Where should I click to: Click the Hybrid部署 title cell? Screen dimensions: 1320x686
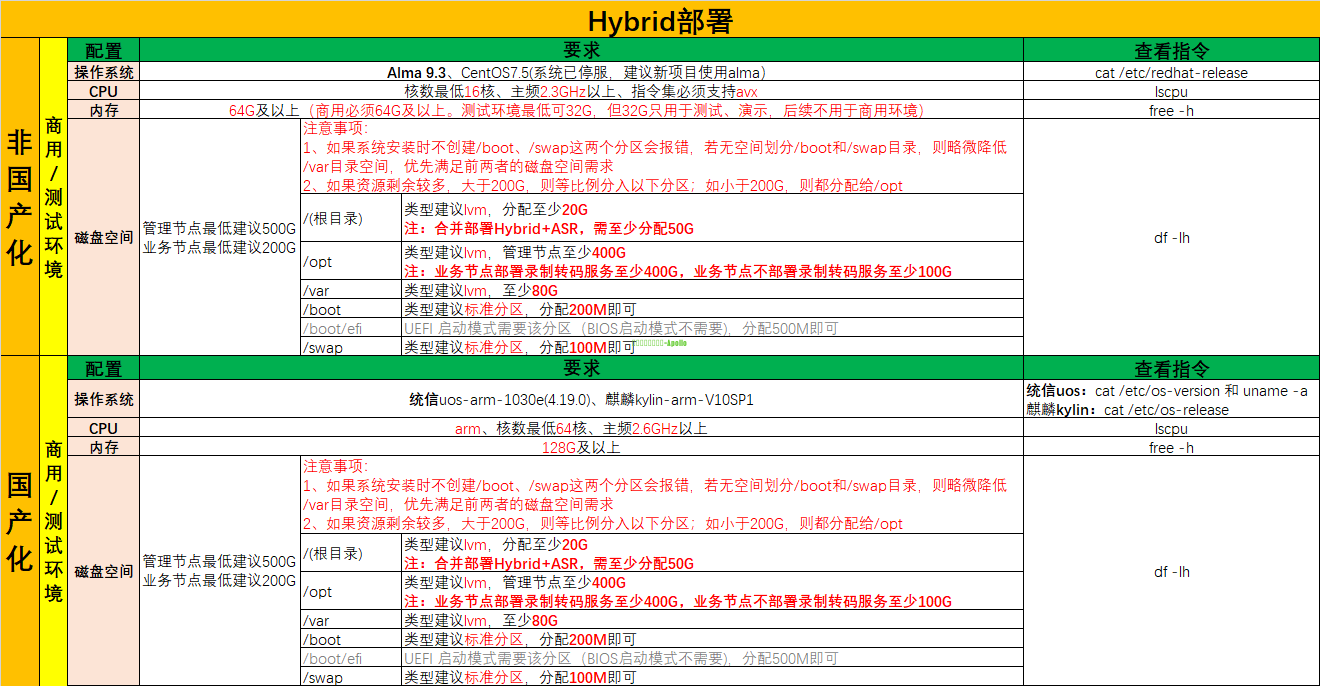(660, 20)
